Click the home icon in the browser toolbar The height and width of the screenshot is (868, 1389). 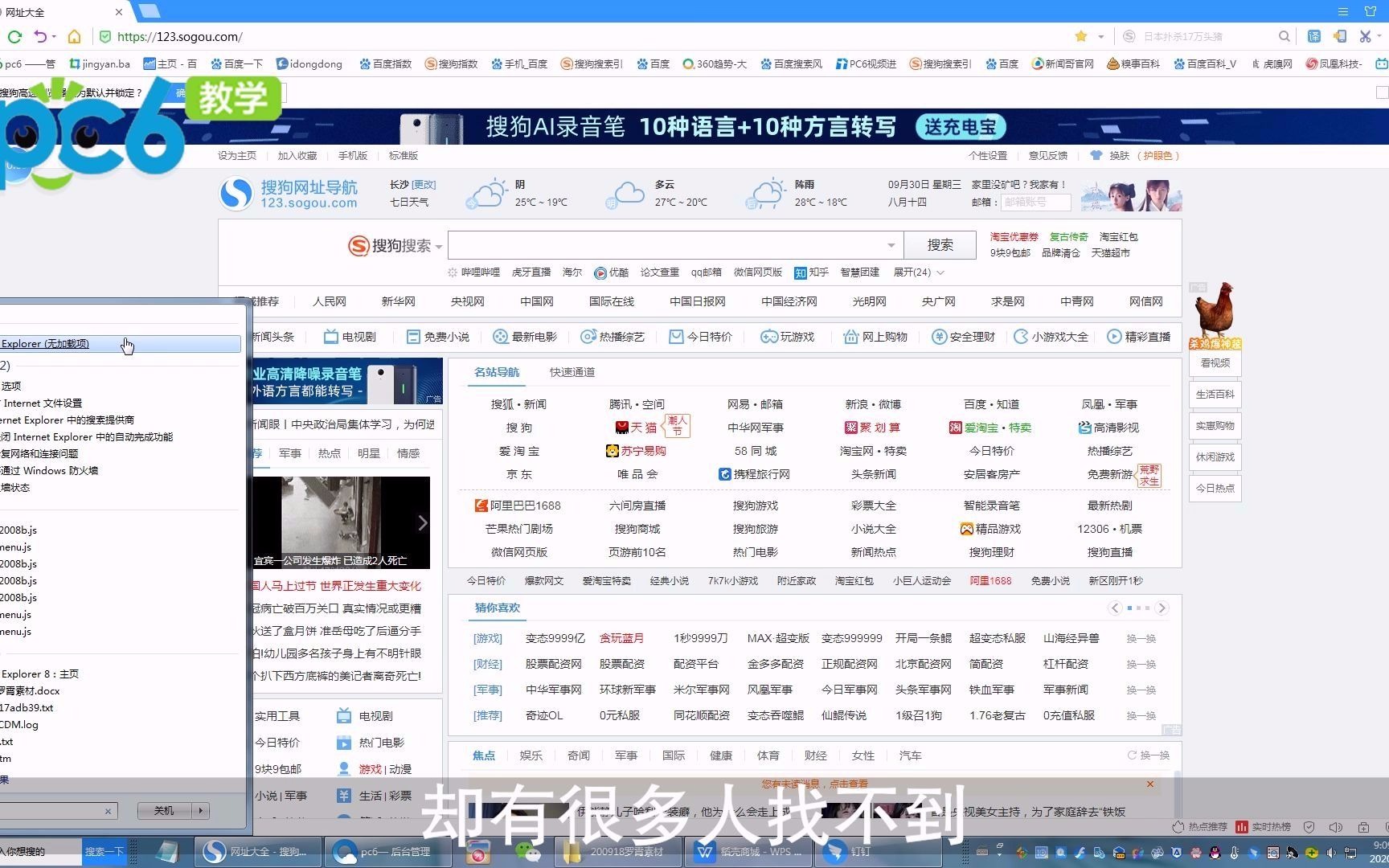75,36
